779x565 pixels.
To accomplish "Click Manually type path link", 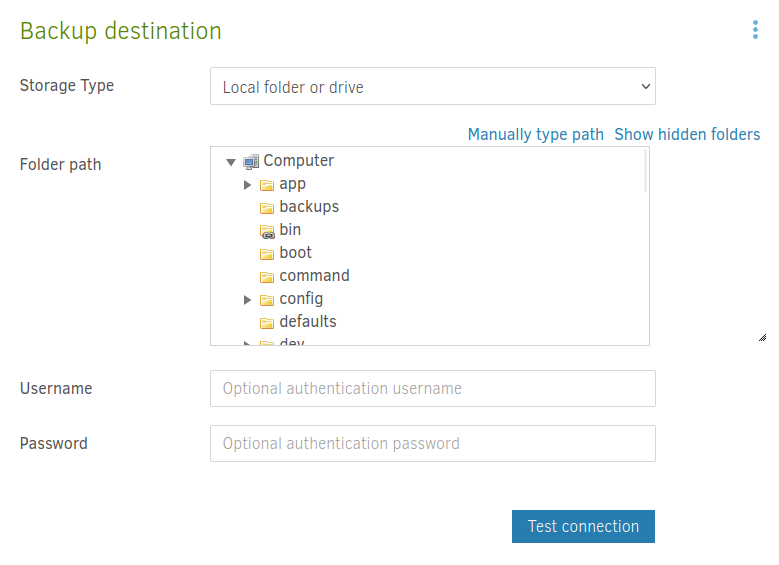I will tap(535, 134).
